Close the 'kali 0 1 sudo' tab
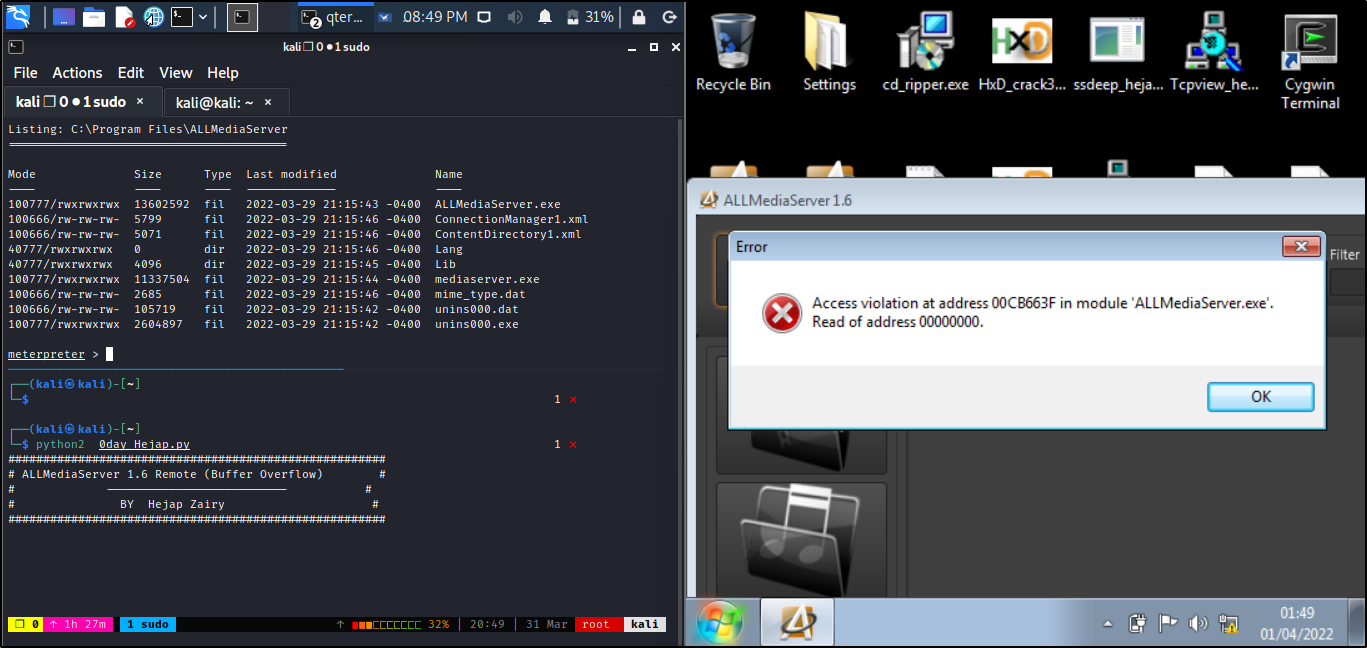1367x648 pixels. pos(140,101)
